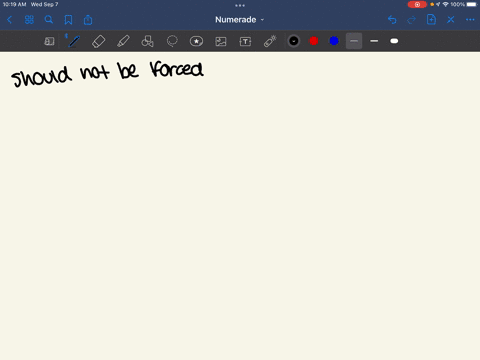Select the Eraser tool
Image resolution: width=480 pixels, height=360 pixels.
[x=98, y=41]
